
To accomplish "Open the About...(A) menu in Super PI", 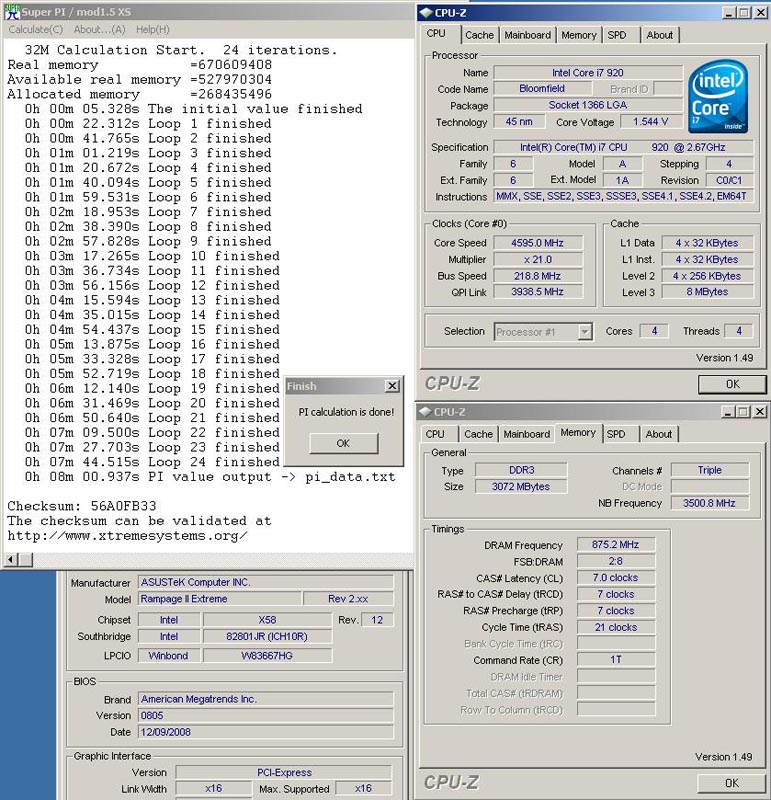I will [x=100, y=30].
